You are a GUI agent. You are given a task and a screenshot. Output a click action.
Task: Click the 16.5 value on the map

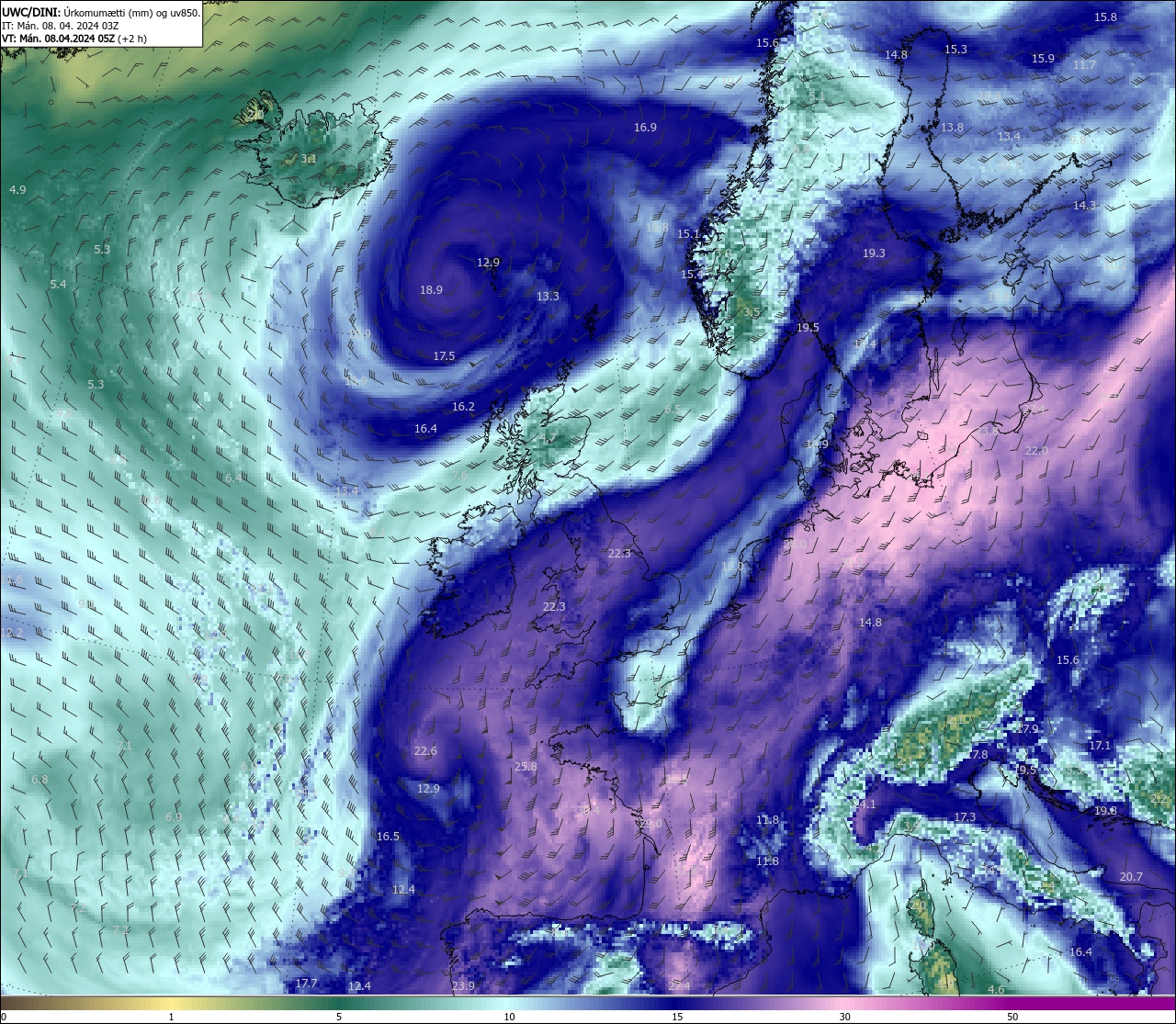click(x=388, y=836)
